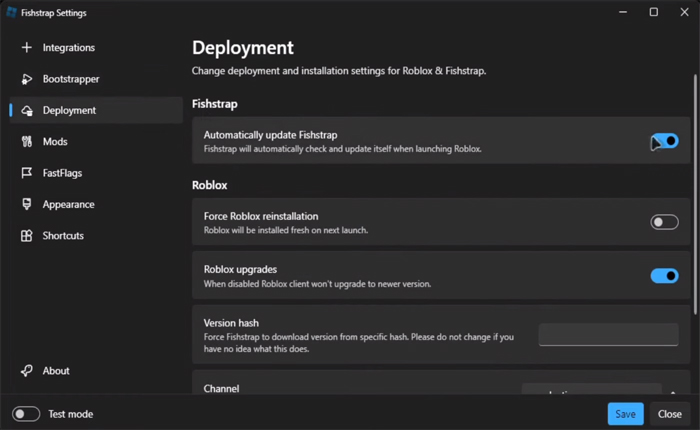Viewport: 700px width, 430px height.
Task: Open the Channel dropdown
Action: point(591,392)
